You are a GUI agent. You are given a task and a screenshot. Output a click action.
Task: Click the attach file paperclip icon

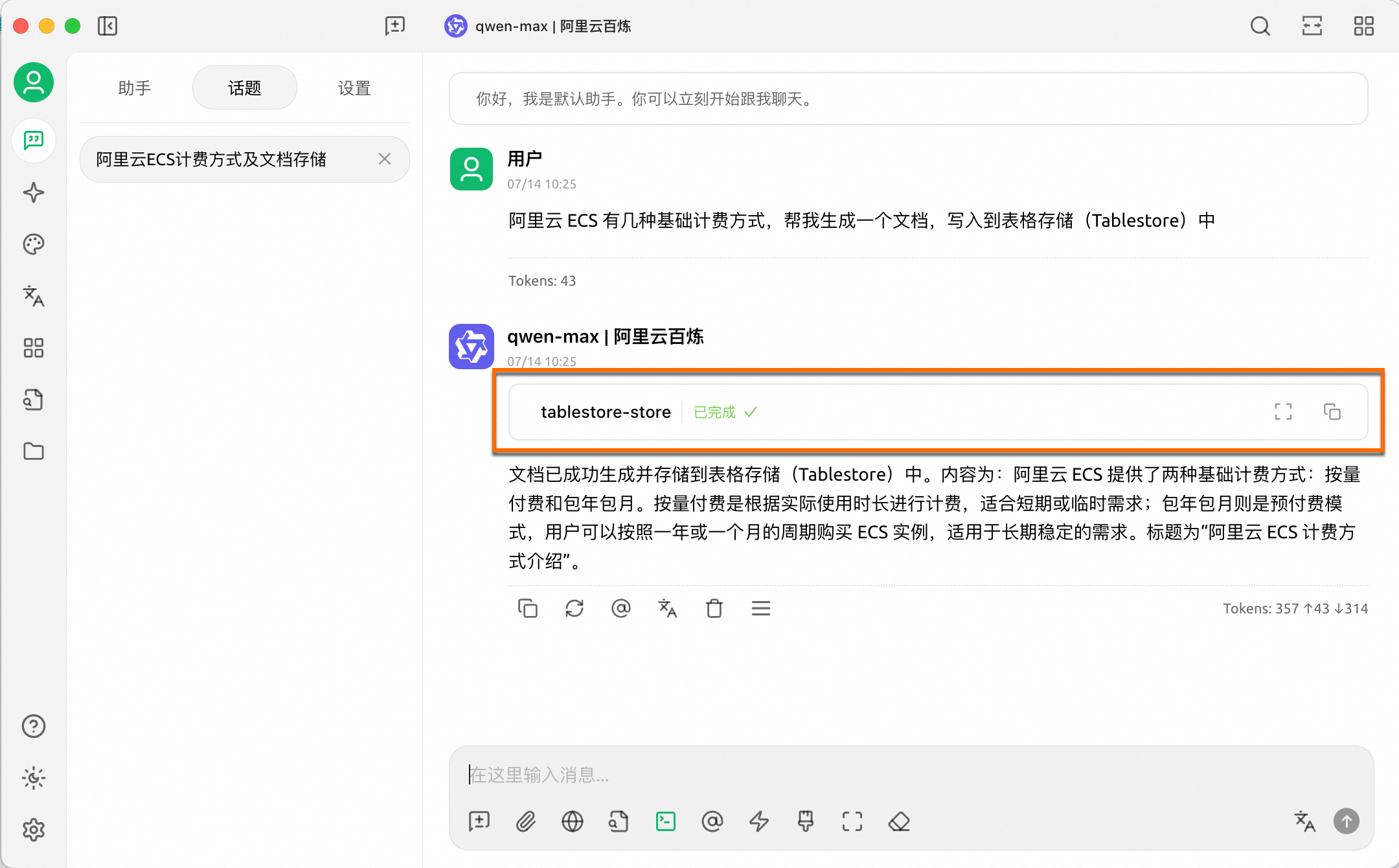(x=525, y=821)
